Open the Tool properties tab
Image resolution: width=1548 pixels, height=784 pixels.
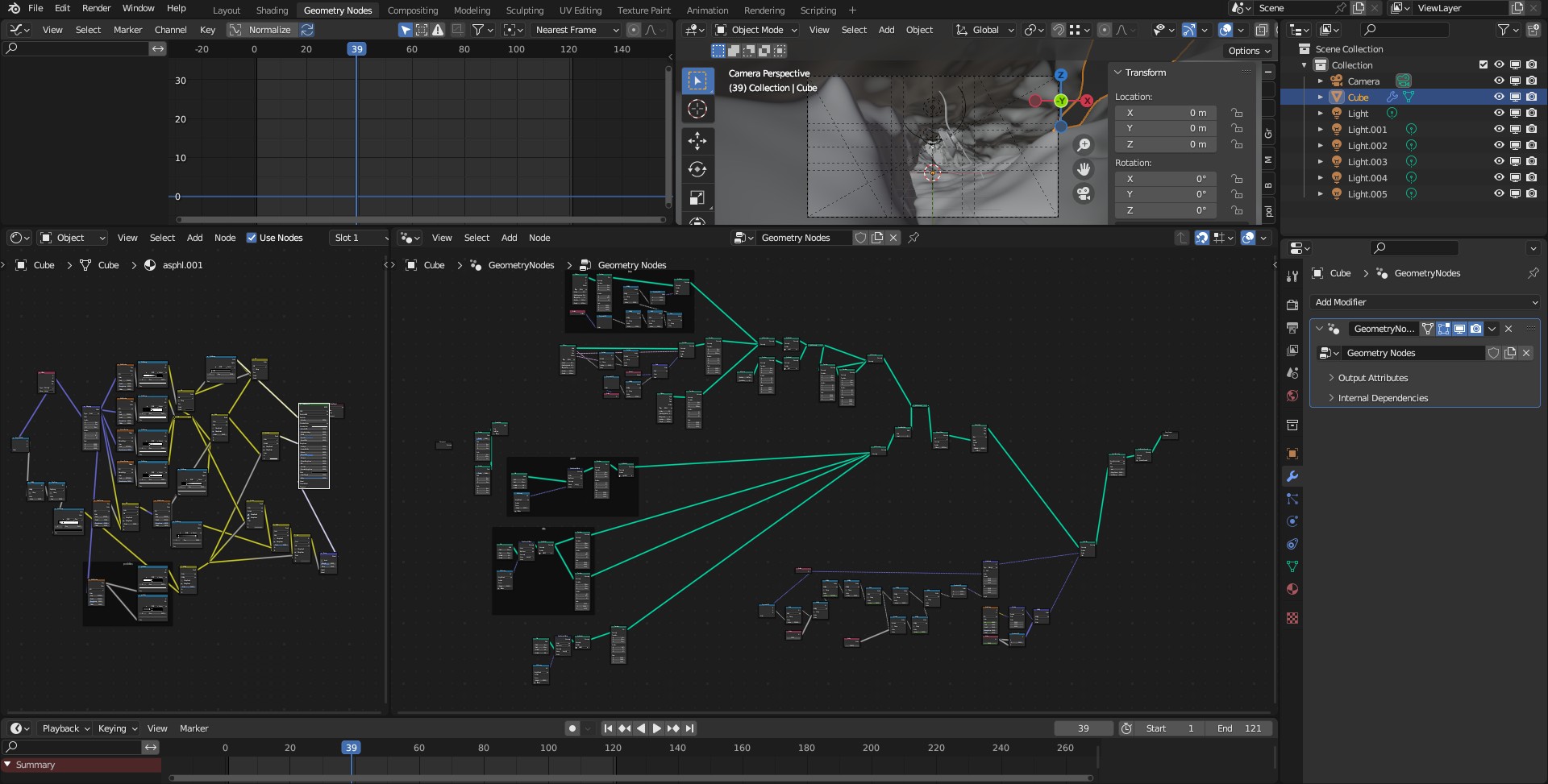pyautogui.click(x=1292, y=276)
